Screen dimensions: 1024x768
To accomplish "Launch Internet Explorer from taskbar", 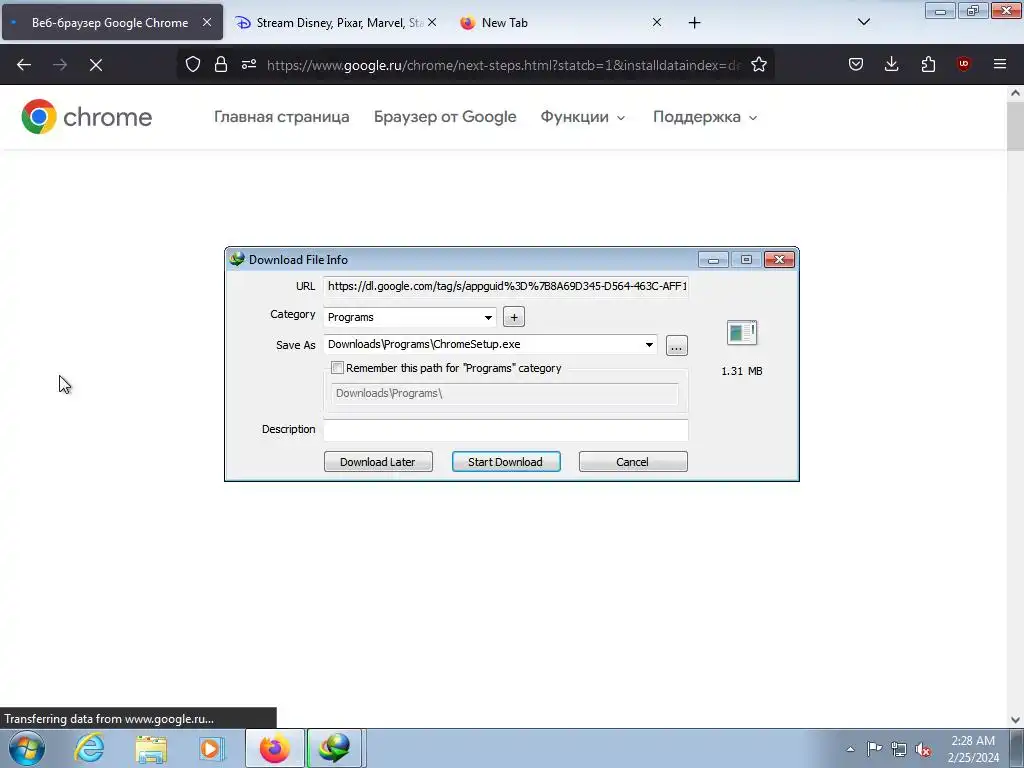I will pos(89,748).
